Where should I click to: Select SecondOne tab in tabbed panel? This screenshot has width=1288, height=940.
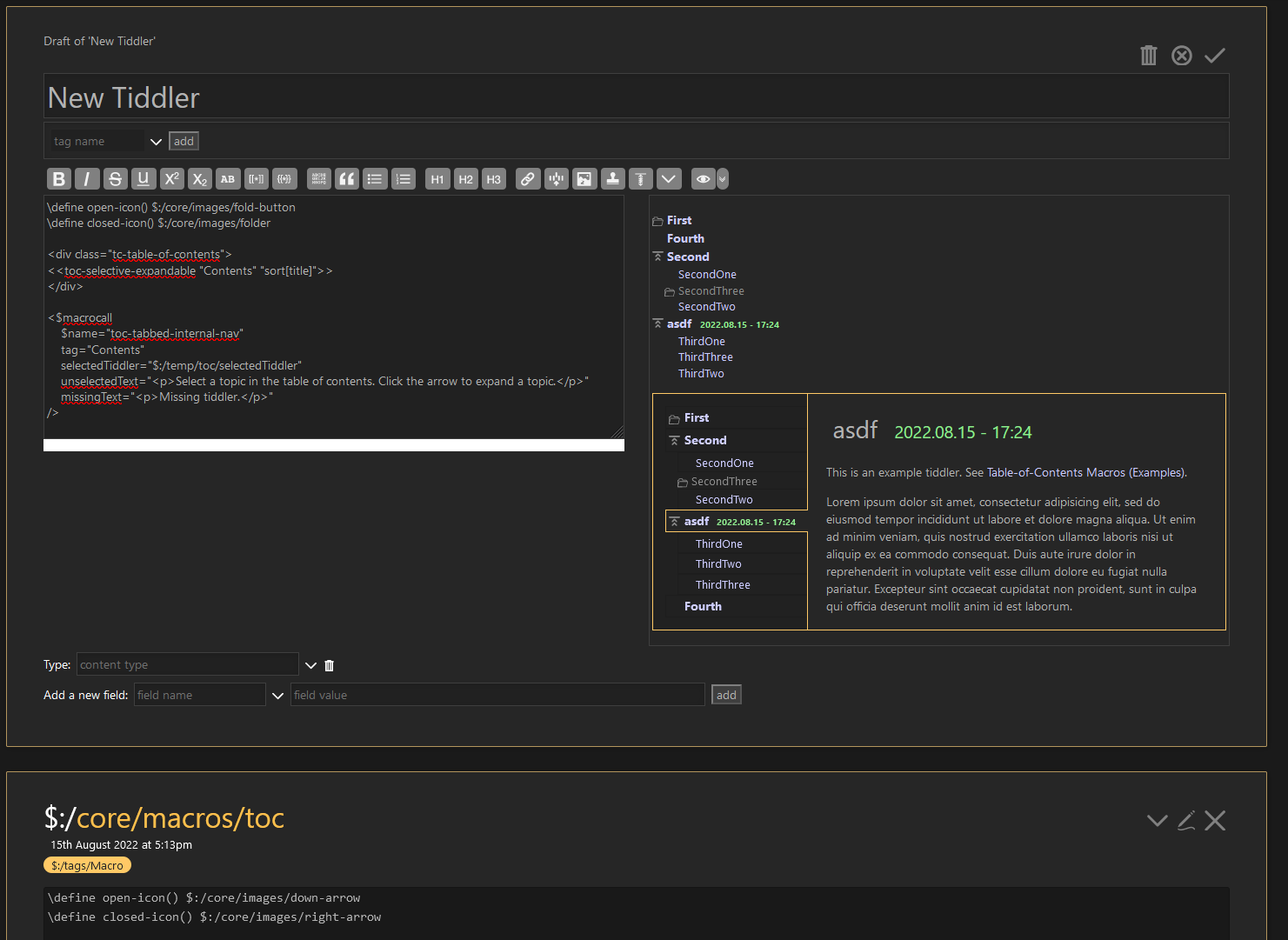click(x=724, y=463)
